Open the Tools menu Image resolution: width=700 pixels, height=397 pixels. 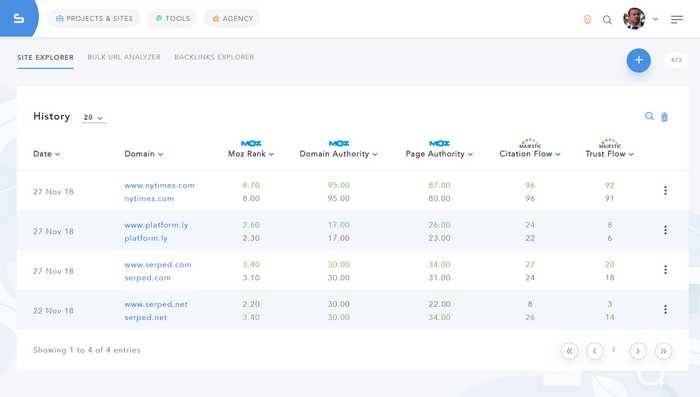(172, 18)
